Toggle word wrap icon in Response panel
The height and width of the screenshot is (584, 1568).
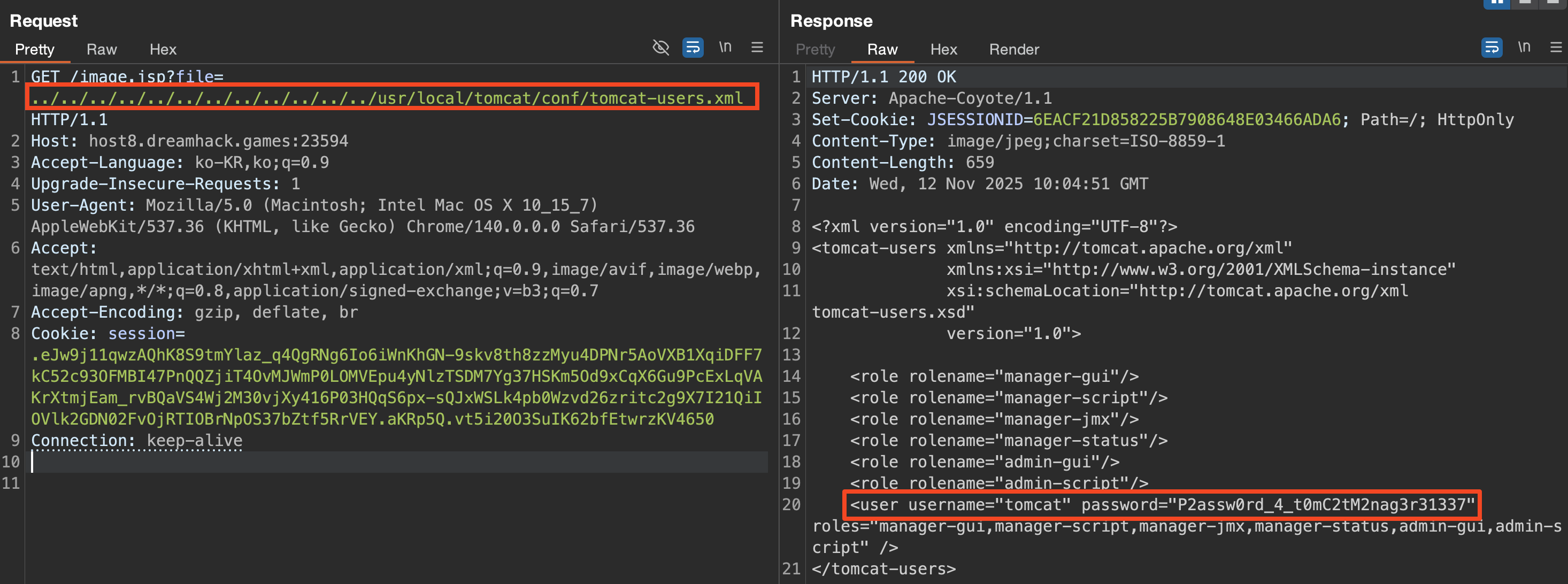pyautogui.click(x=1492, y=47)
